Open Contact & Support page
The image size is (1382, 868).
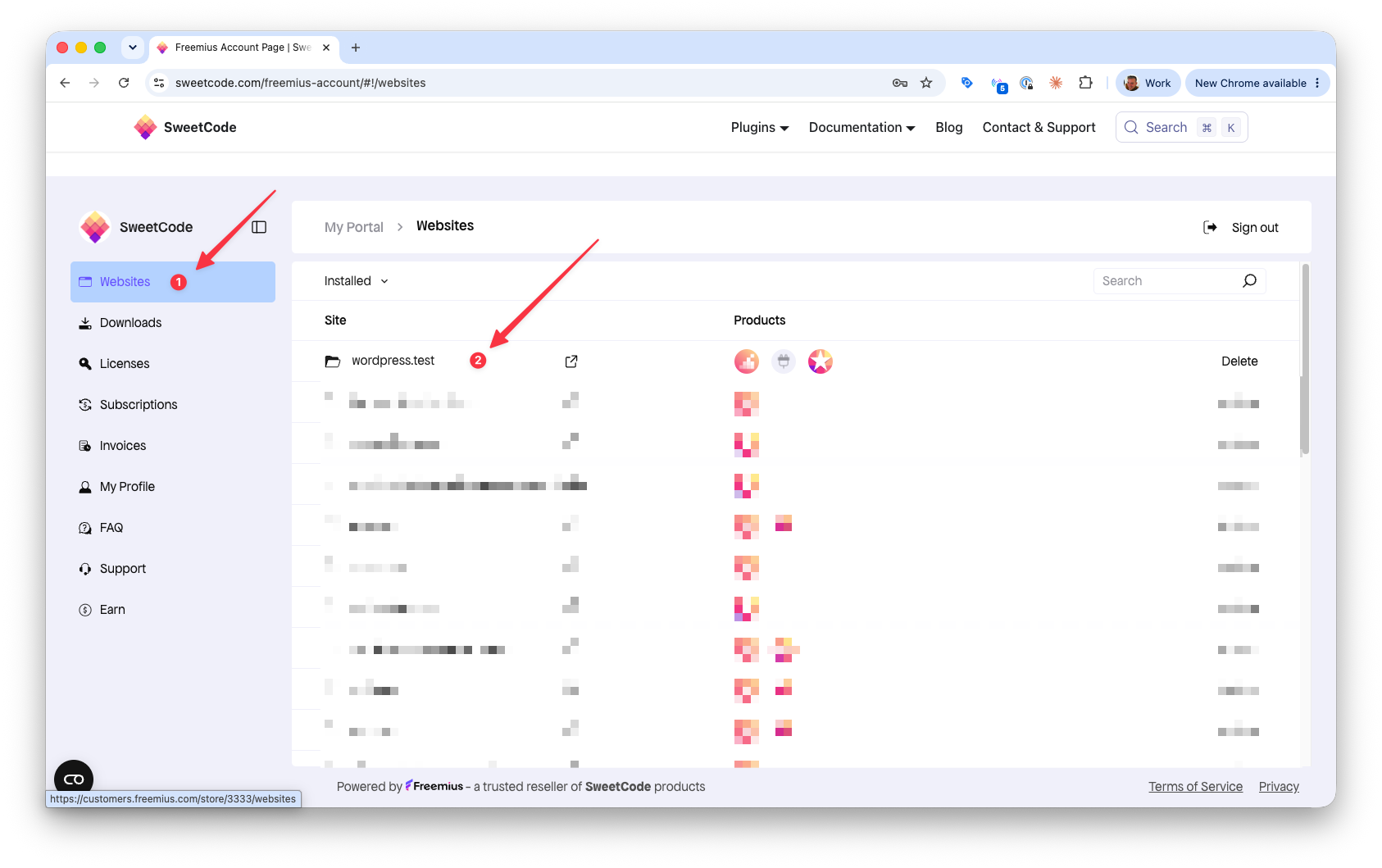click(x=1039, y=127)
